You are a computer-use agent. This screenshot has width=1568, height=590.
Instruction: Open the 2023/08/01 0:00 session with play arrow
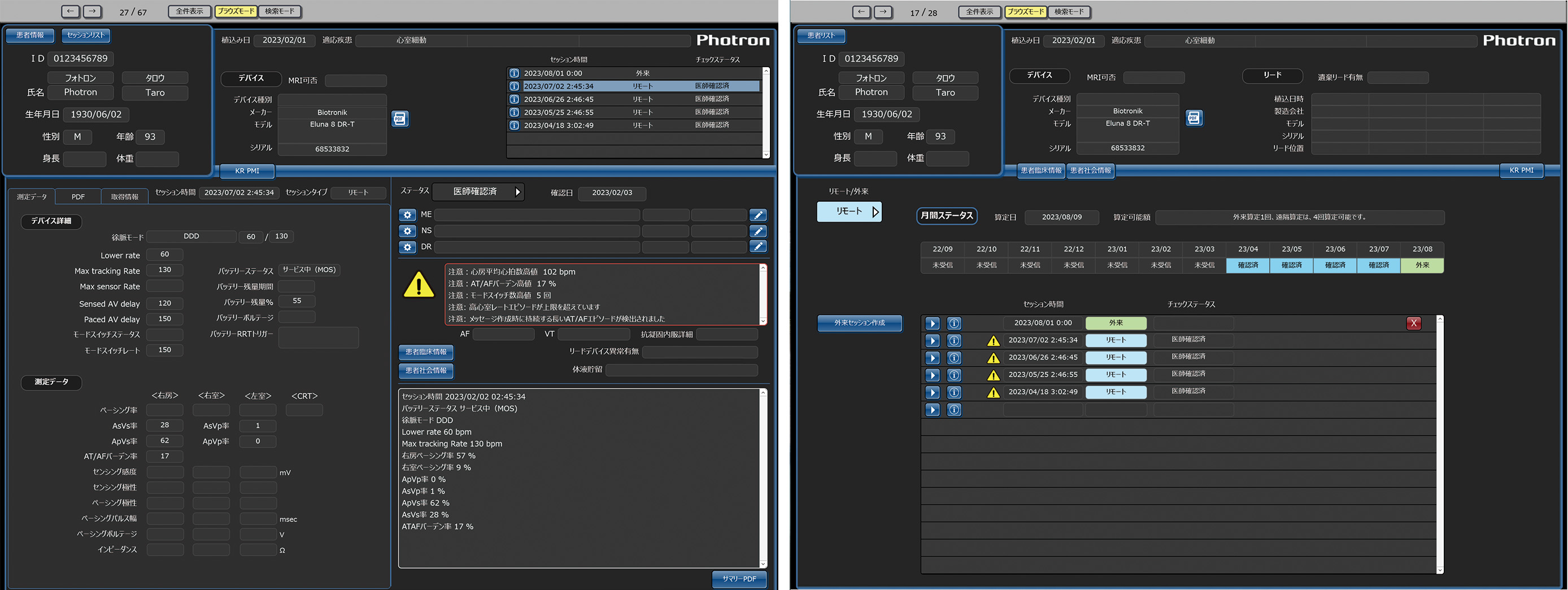point(933,323)
